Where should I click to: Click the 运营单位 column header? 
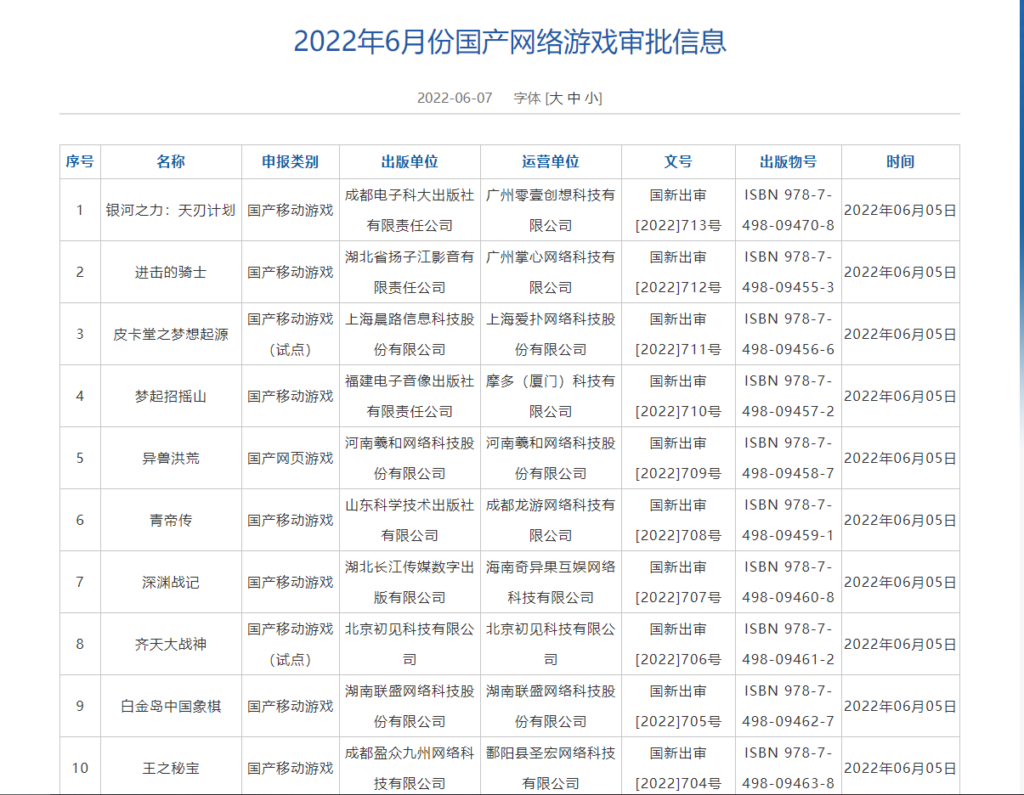[x=551, y=162]
